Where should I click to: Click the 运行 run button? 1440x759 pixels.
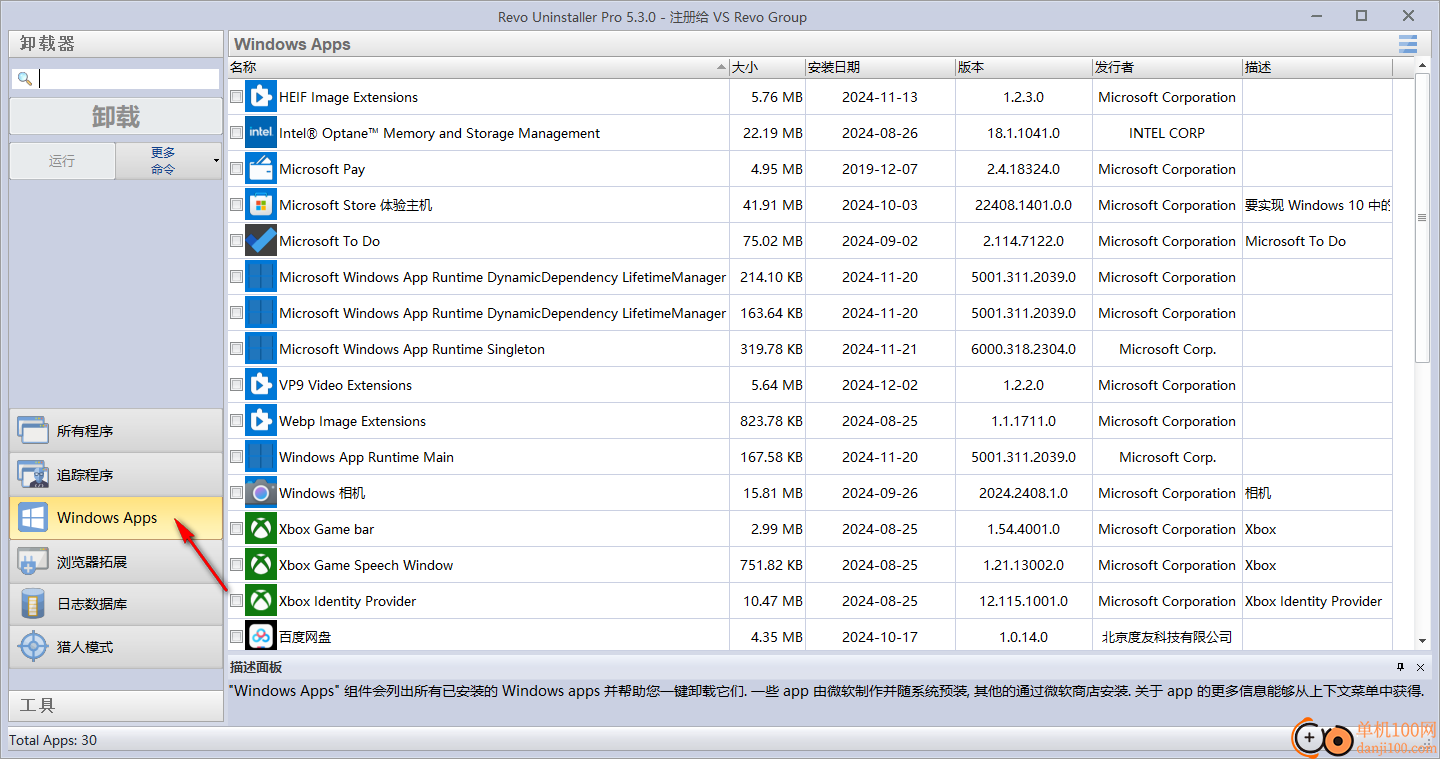point(62,161)
